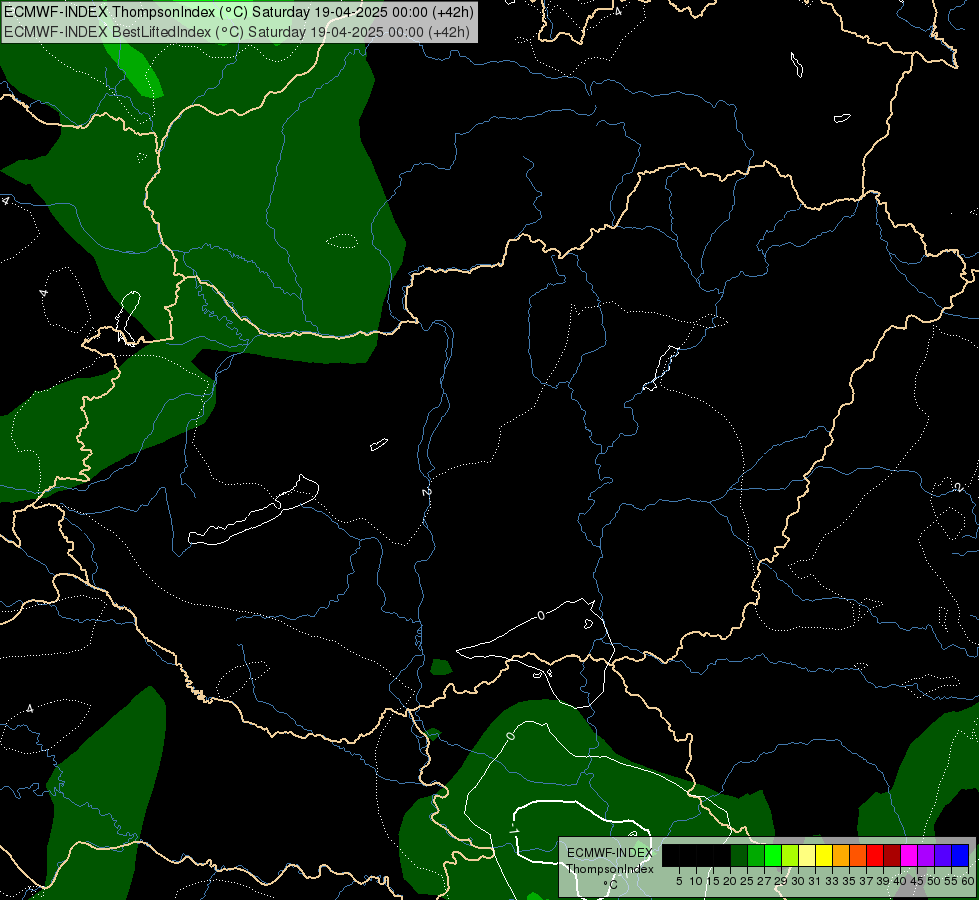
Task: Click the pure yellow legend swatch above 31-33
Action: tap(824, 856)
